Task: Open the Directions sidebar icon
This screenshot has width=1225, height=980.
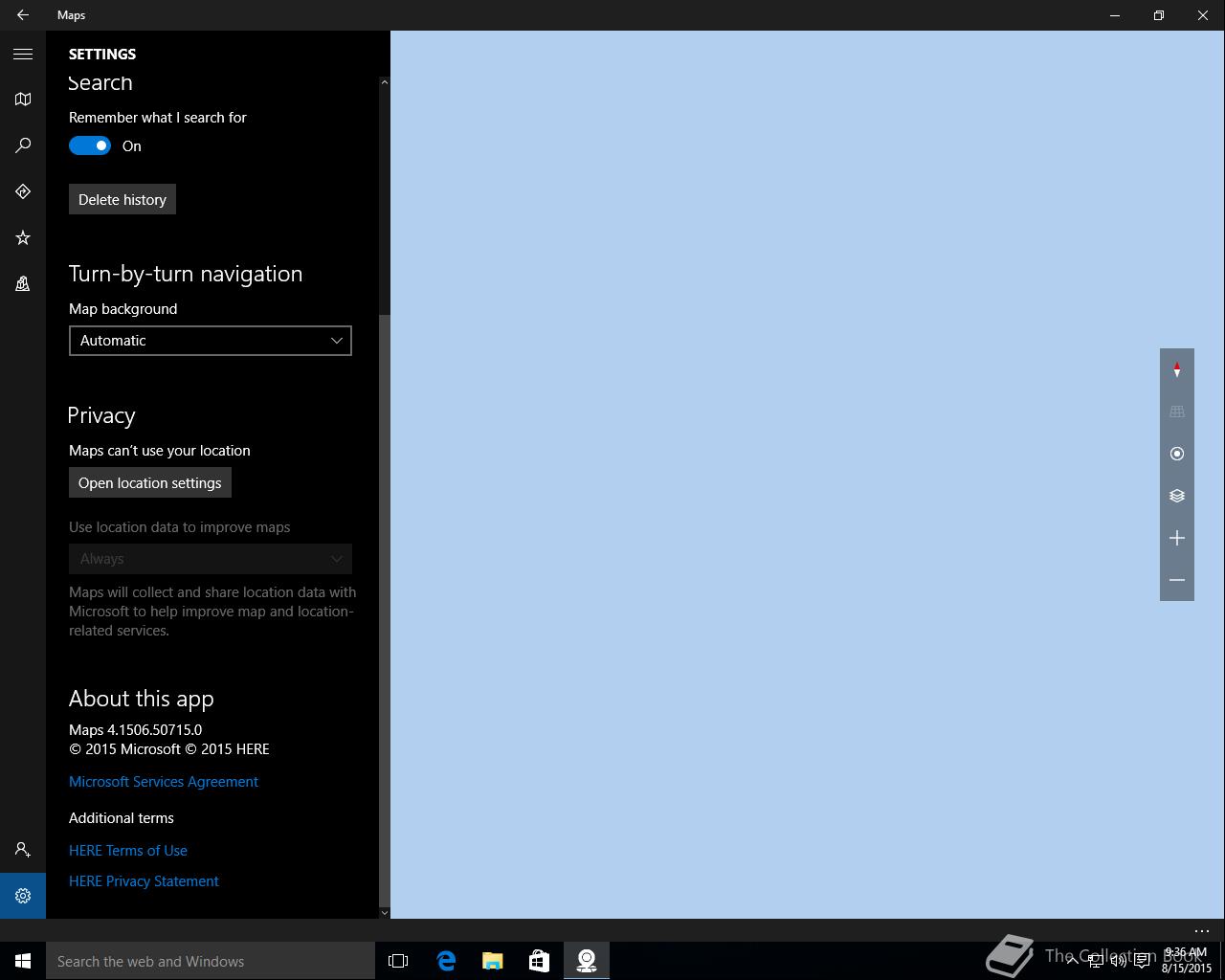Action: [23, 191]
